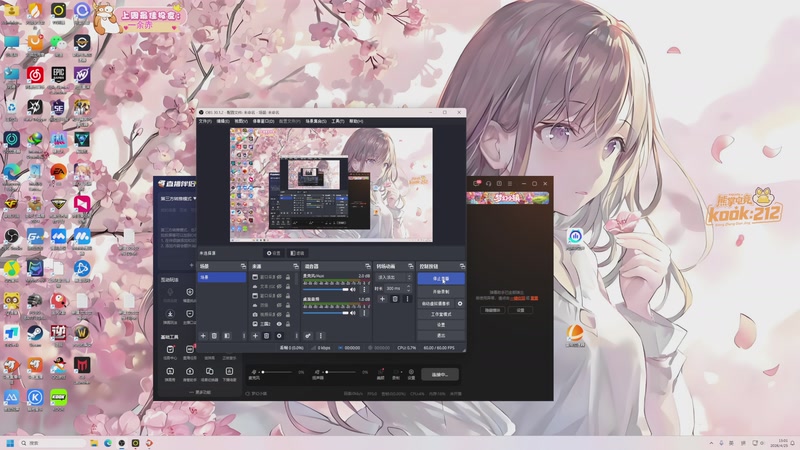
Task: Open scene filters icon in Scenes panel
Action: [x=227, y=336]
